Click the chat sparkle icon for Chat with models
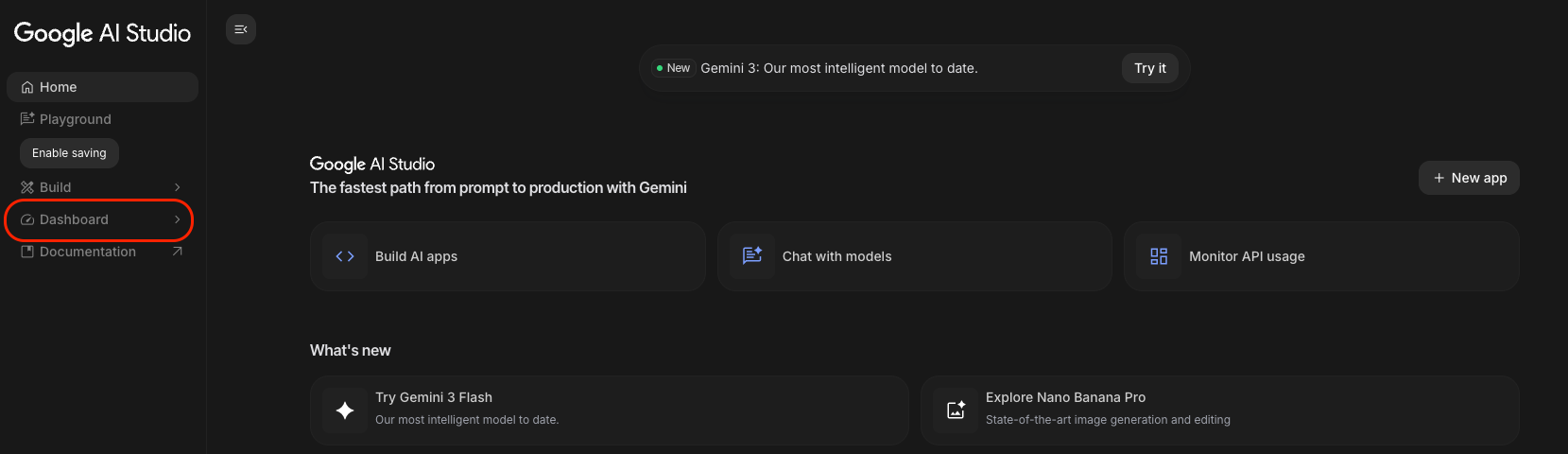This screenshot has width=1568, height=454. (x=752, y=256)
